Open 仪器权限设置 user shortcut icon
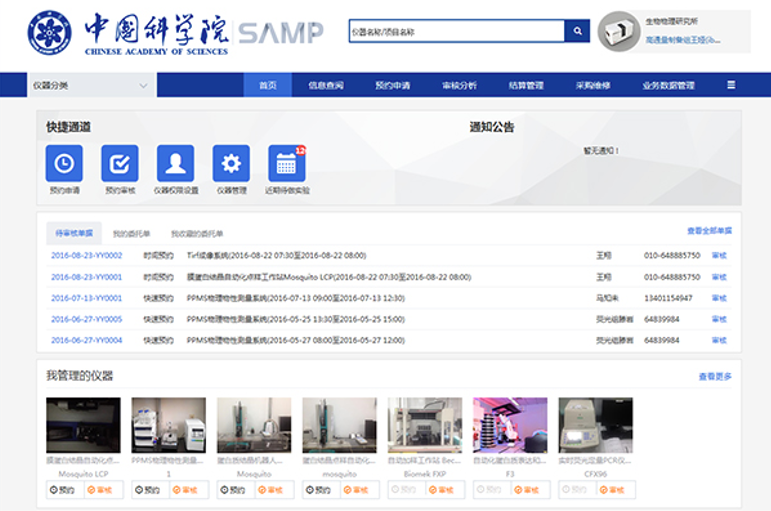The width and height of the screenshot is (771, 511). pos(176,163)
